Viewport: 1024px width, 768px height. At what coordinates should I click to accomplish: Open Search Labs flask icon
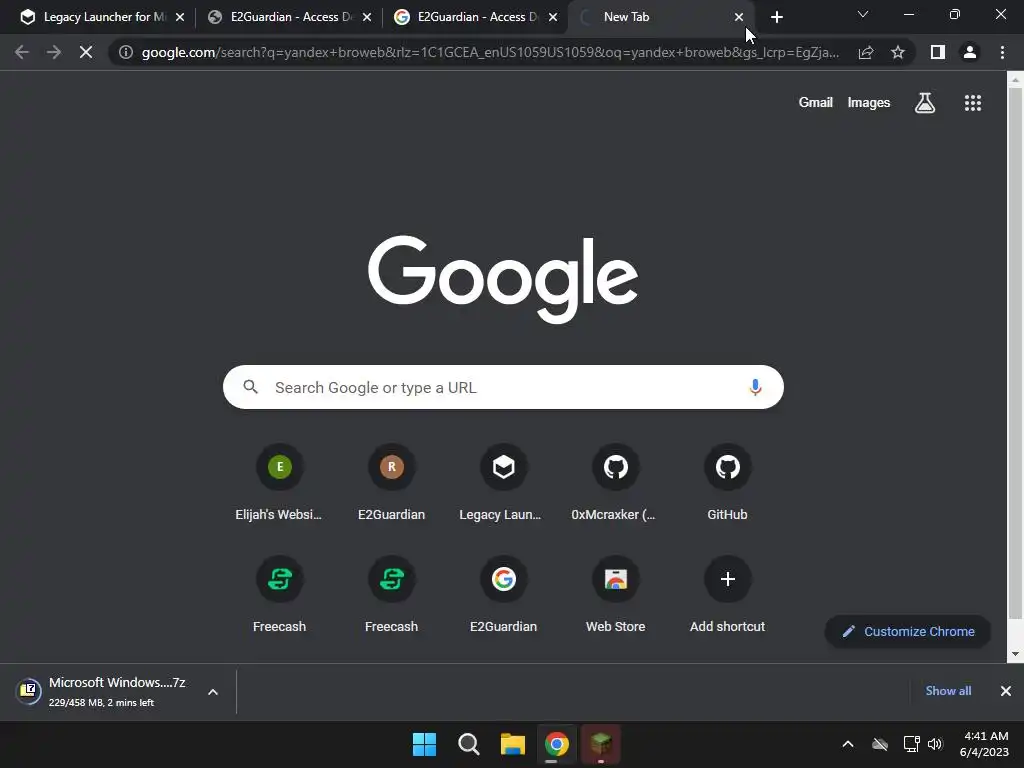924,103
